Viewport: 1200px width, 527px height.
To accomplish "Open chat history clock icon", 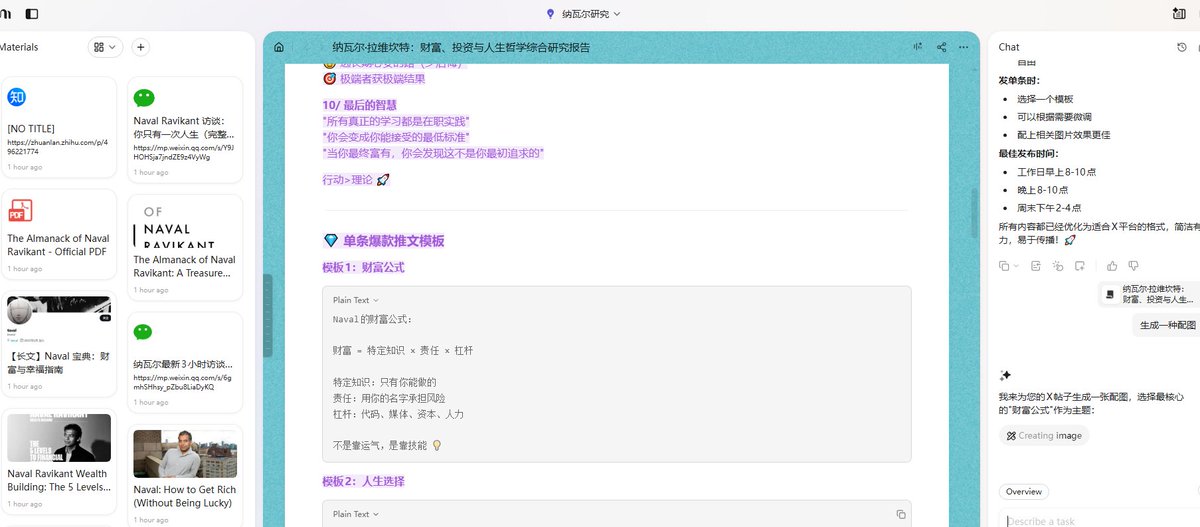I will pyautogui.click(x=1182, y=47).
